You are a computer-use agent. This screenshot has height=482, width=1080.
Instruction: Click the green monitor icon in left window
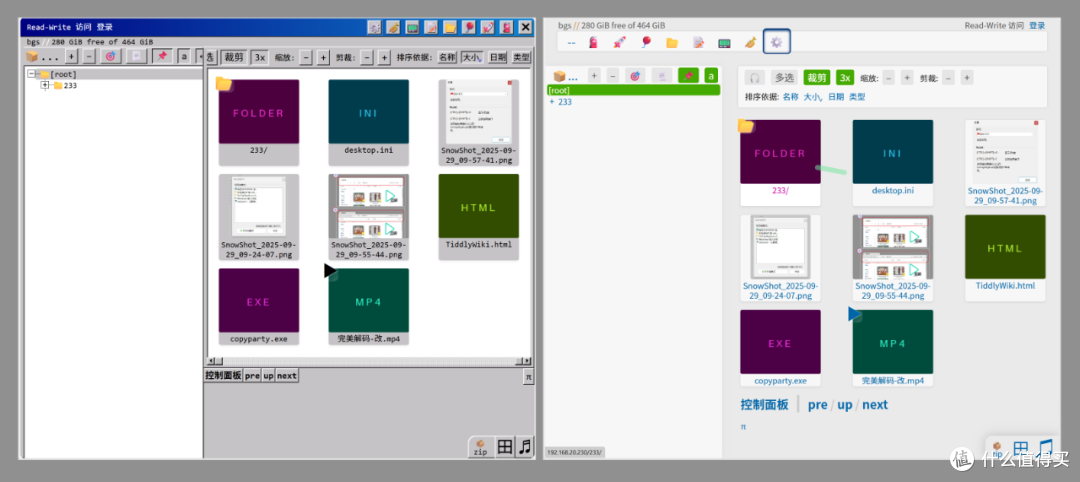413,28
